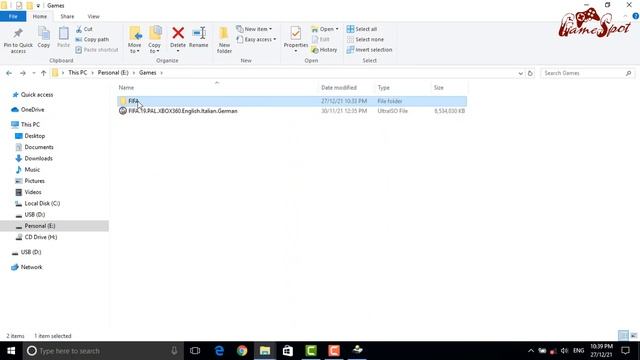Launch Google Chrome from the taskbar
Image resolution: width=640 pixels, height=360 pixels.
[x=242, y=351]
